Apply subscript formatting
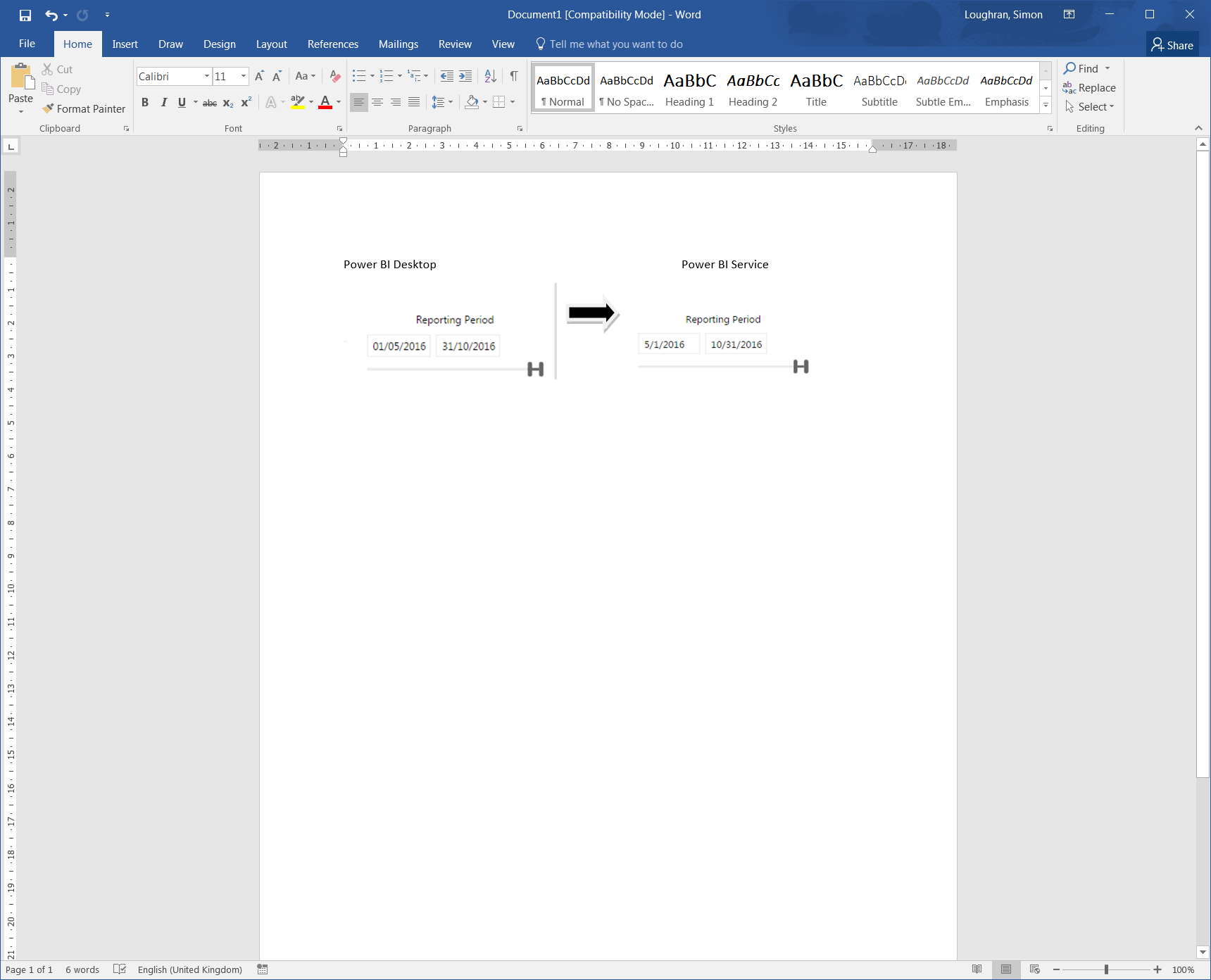The width and height of the screenshot is (1211, 980). pos(228,103)
